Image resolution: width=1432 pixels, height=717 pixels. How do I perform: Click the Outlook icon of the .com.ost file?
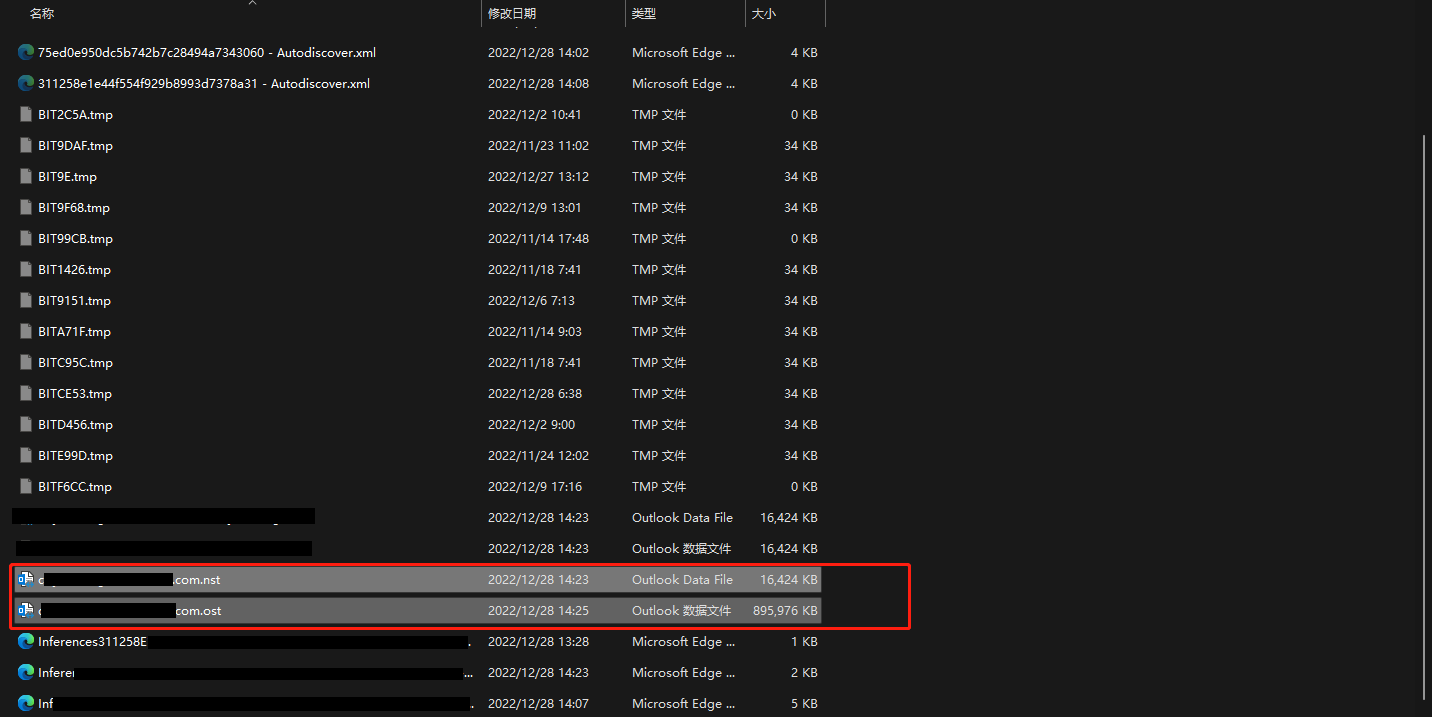pos(26,610)
